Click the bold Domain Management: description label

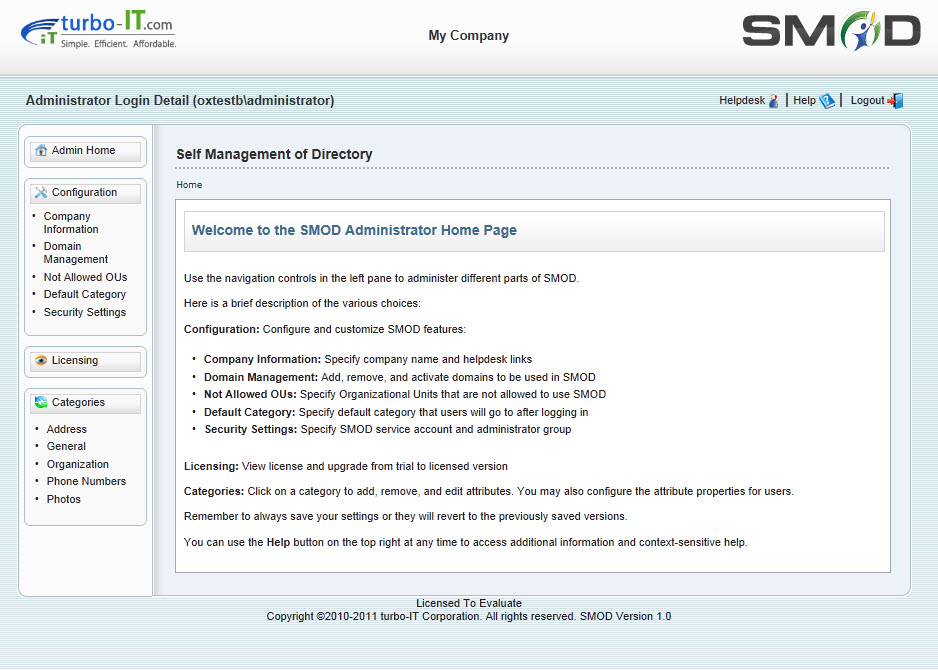[x=261, y=377]
